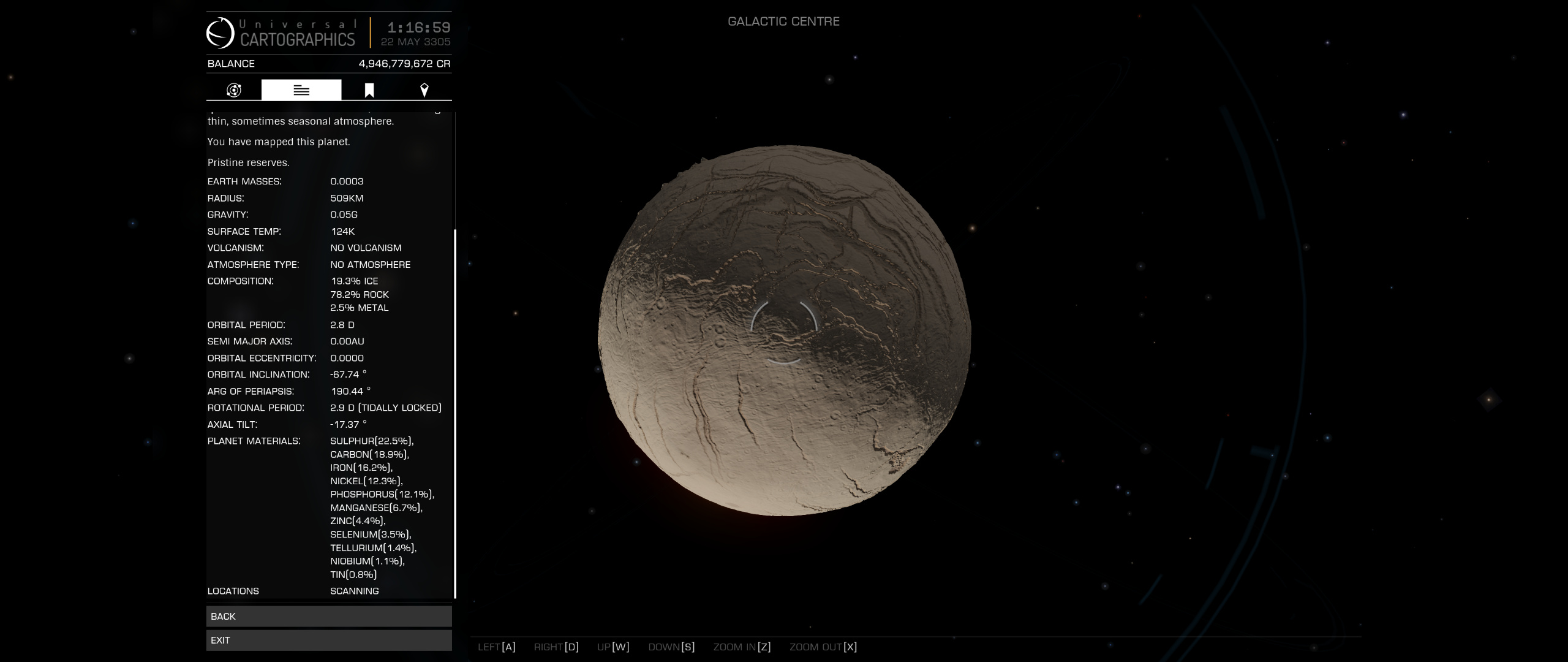Click the You have mapped this planet text
Image resolution: width=1568 pixels, height=662 pixels.
coord(279,142)
